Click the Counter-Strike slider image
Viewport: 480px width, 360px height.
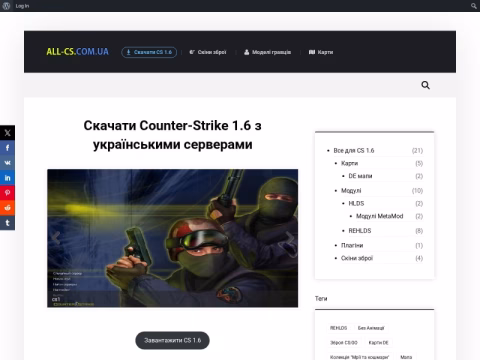point(173,238)
